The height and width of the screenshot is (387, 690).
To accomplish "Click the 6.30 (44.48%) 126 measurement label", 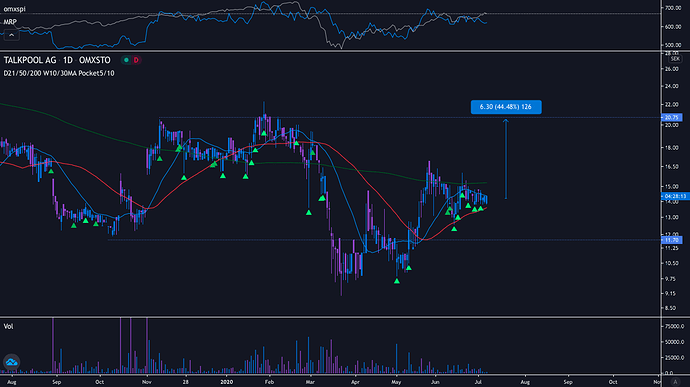I will tap(506, 107).
